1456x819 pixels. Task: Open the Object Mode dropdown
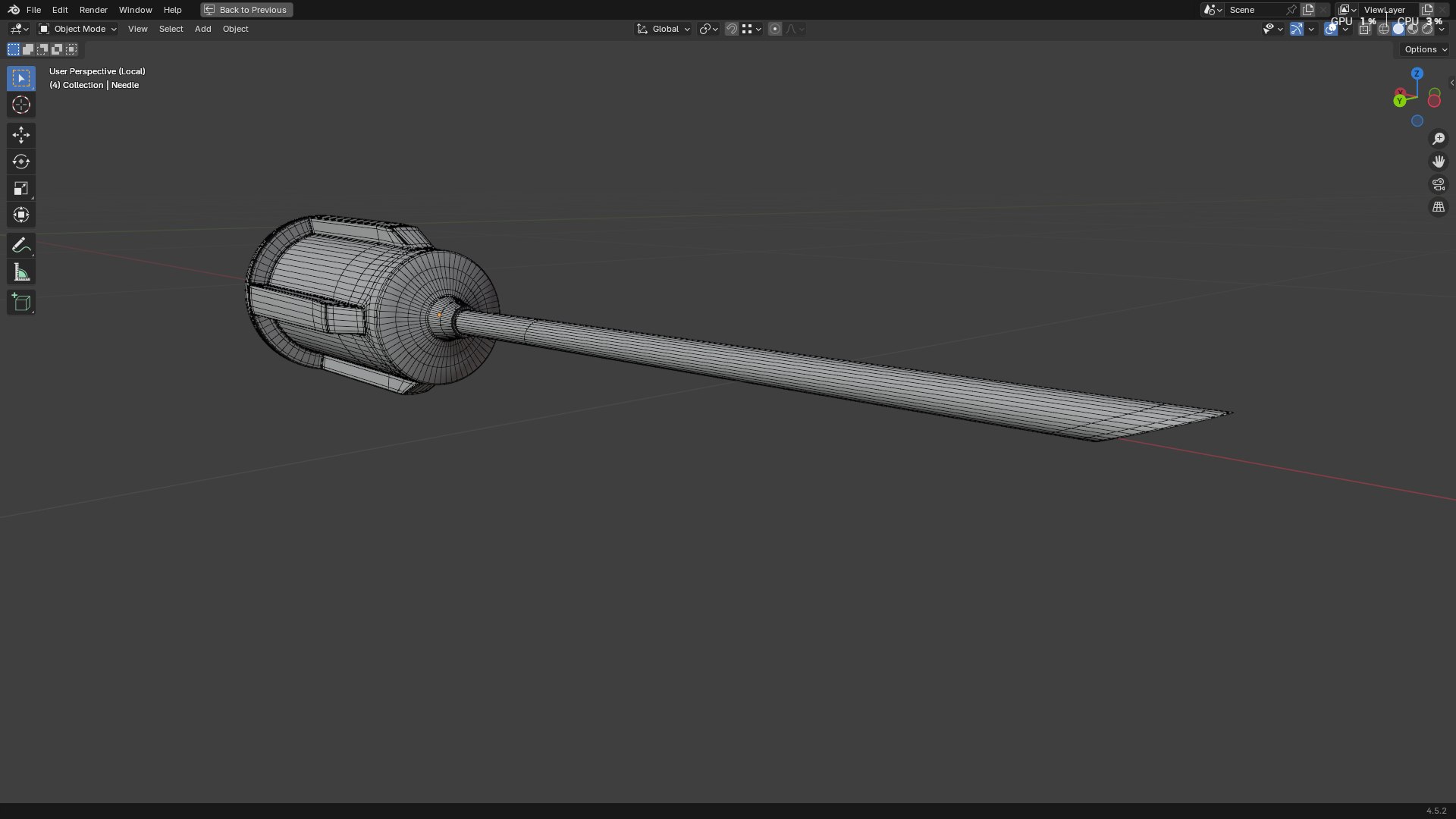point(77,29)
